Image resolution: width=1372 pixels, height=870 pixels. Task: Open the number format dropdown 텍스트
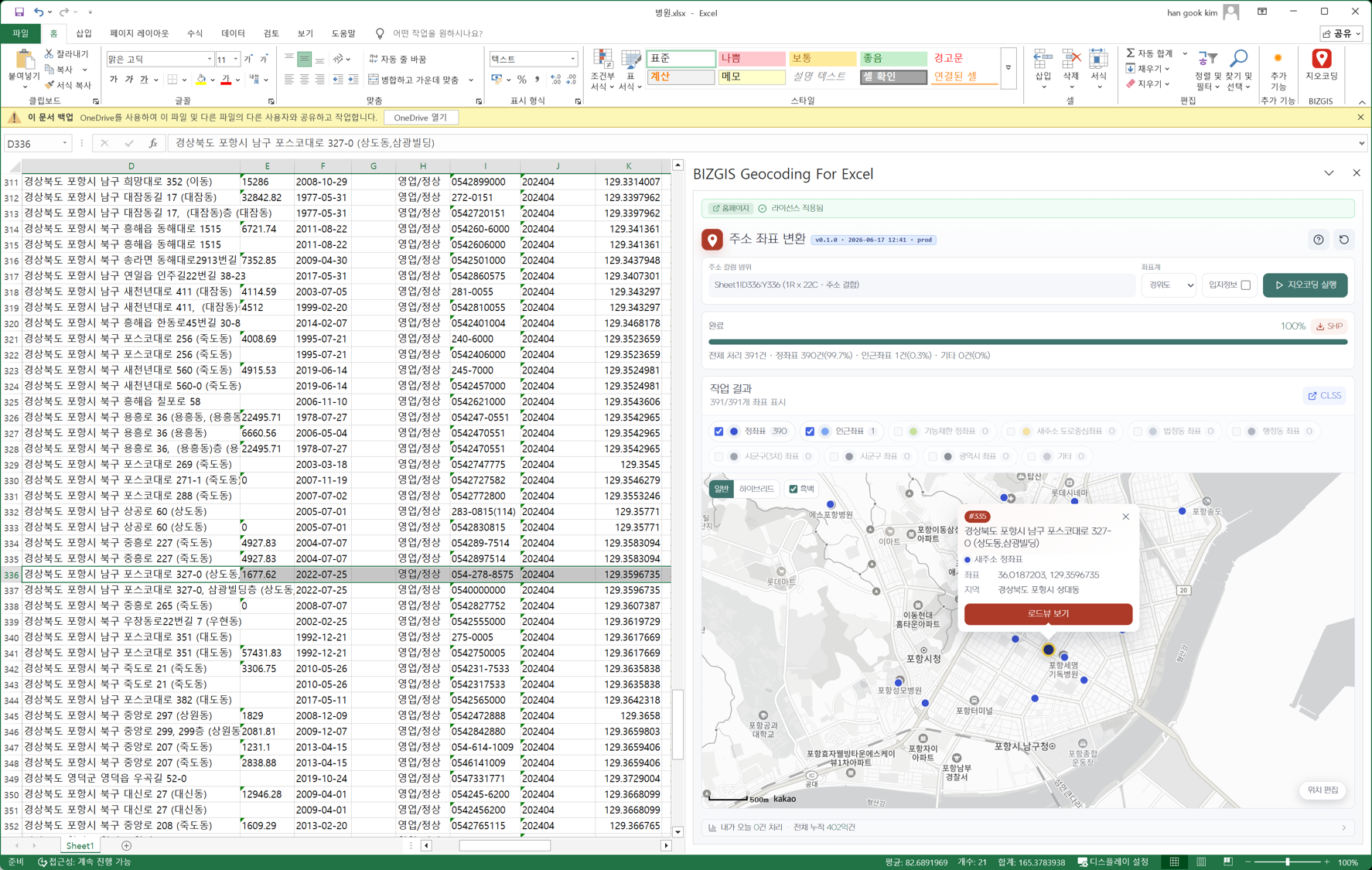(572, 59)
